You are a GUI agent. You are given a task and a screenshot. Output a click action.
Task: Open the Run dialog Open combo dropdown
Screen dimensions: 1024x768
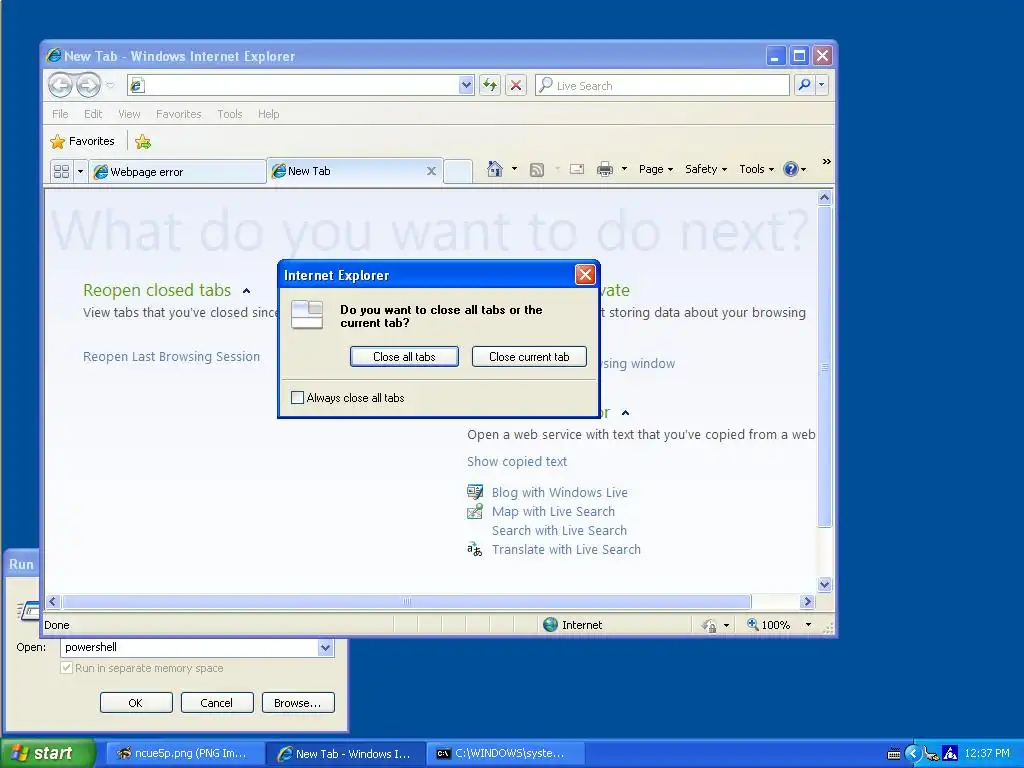pos(325,648)
